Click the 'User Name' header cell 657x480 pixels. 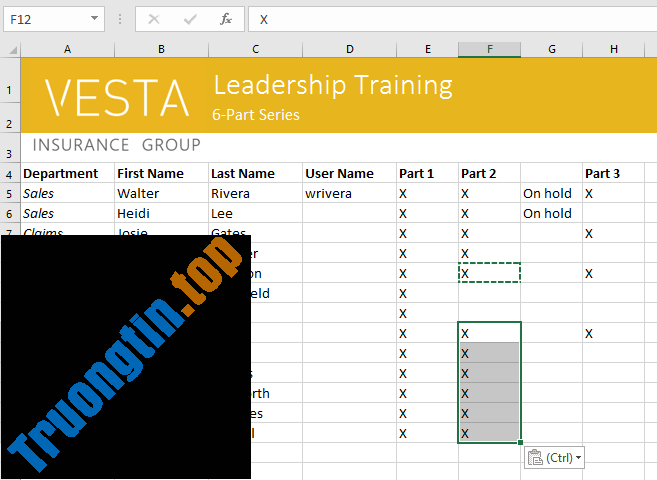point(349,173)
